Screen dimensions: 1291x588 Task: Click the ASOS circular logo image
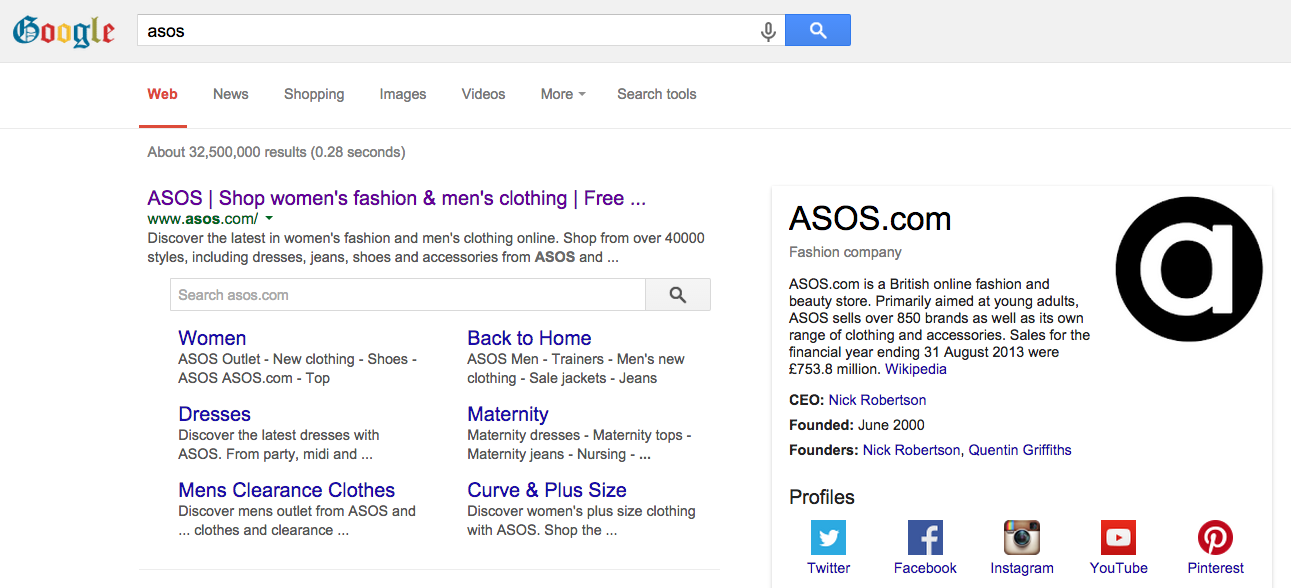tap(1189, 269)
